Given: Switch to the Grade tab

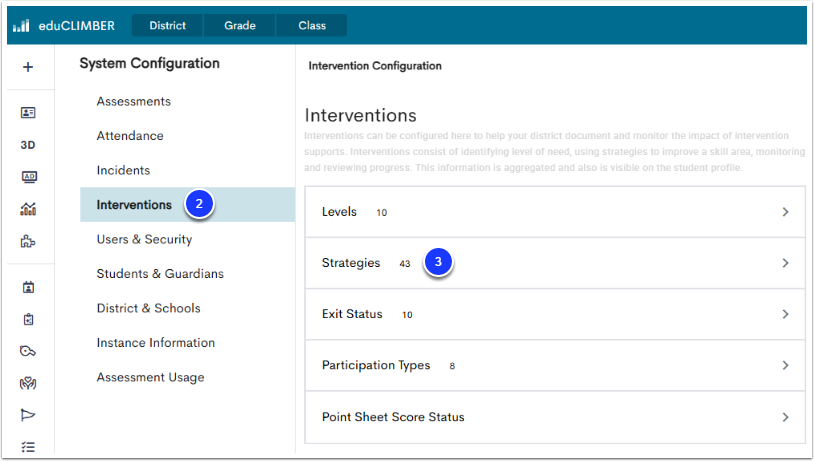Looking at the screenshot, I should click(240, 25).
